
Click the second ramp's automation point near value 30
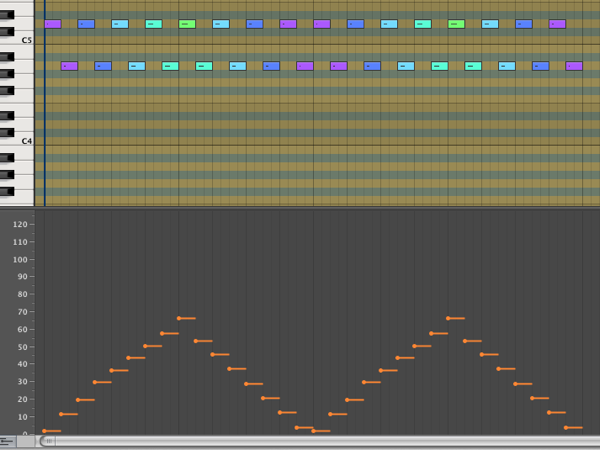364,382
